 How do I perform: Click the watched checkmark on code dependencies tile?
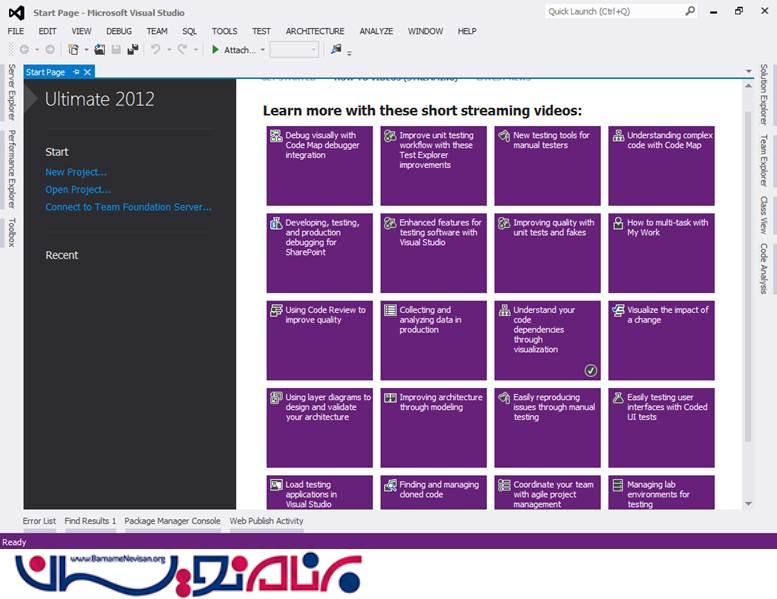591,370
